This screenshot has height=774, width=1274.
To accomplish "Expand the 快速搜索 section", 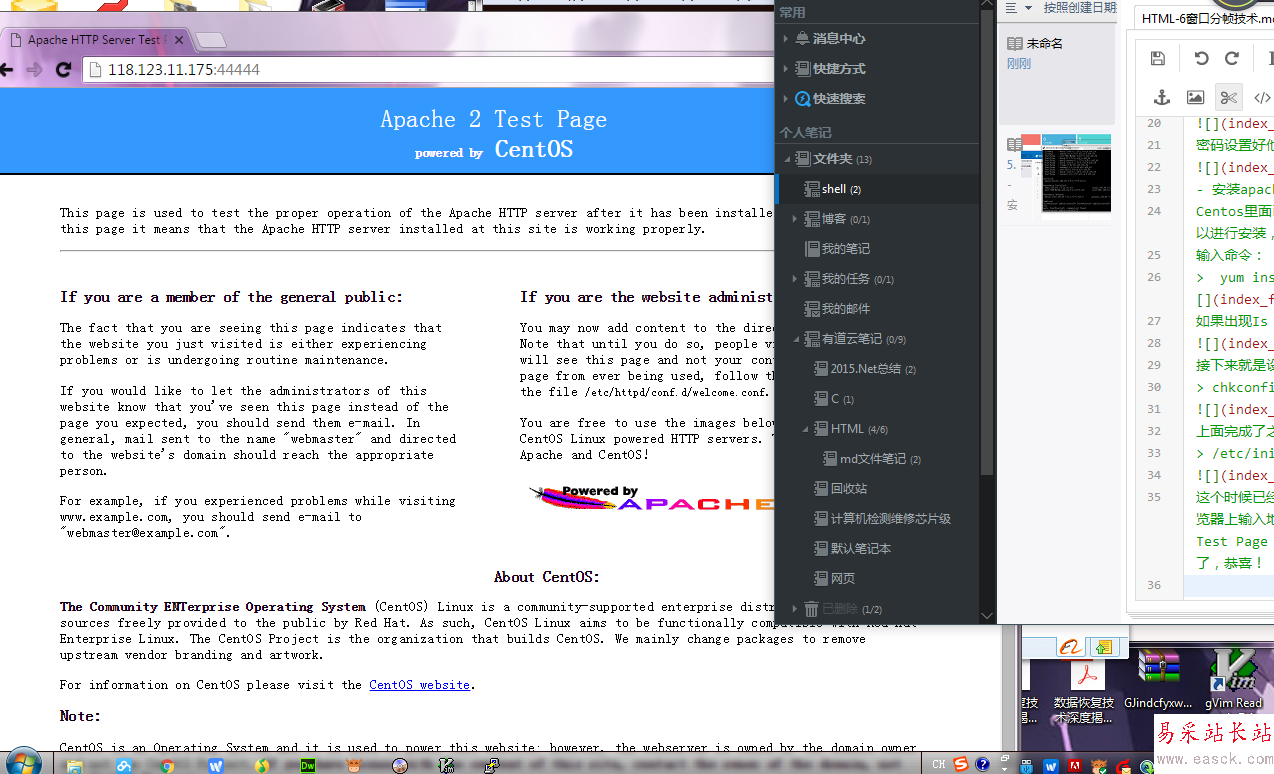I will (786, 99).
